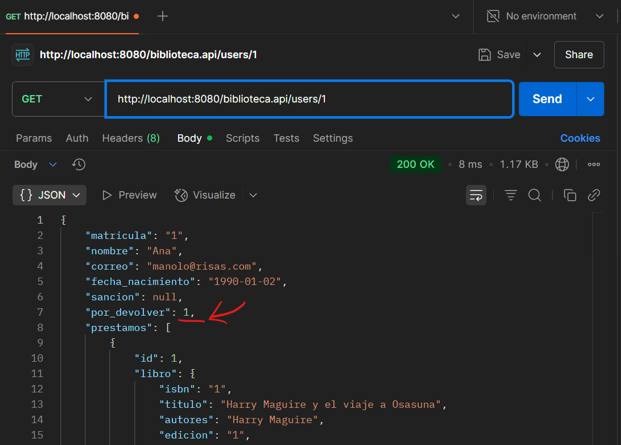Click the "isbn" key on line 12
This screenshot has height=445, width=621.
177,389
